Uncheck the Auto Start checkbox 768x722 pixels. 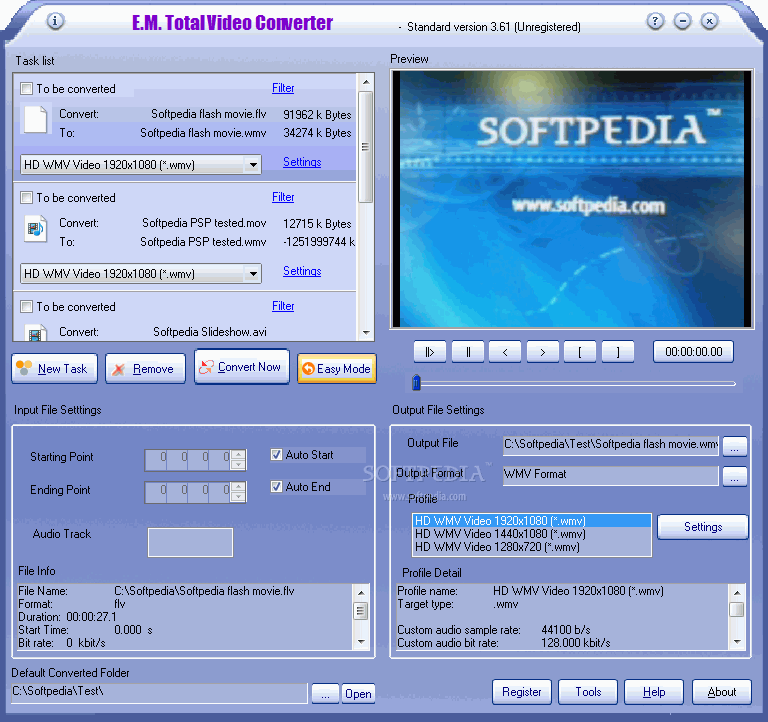[x=277, y=455]
